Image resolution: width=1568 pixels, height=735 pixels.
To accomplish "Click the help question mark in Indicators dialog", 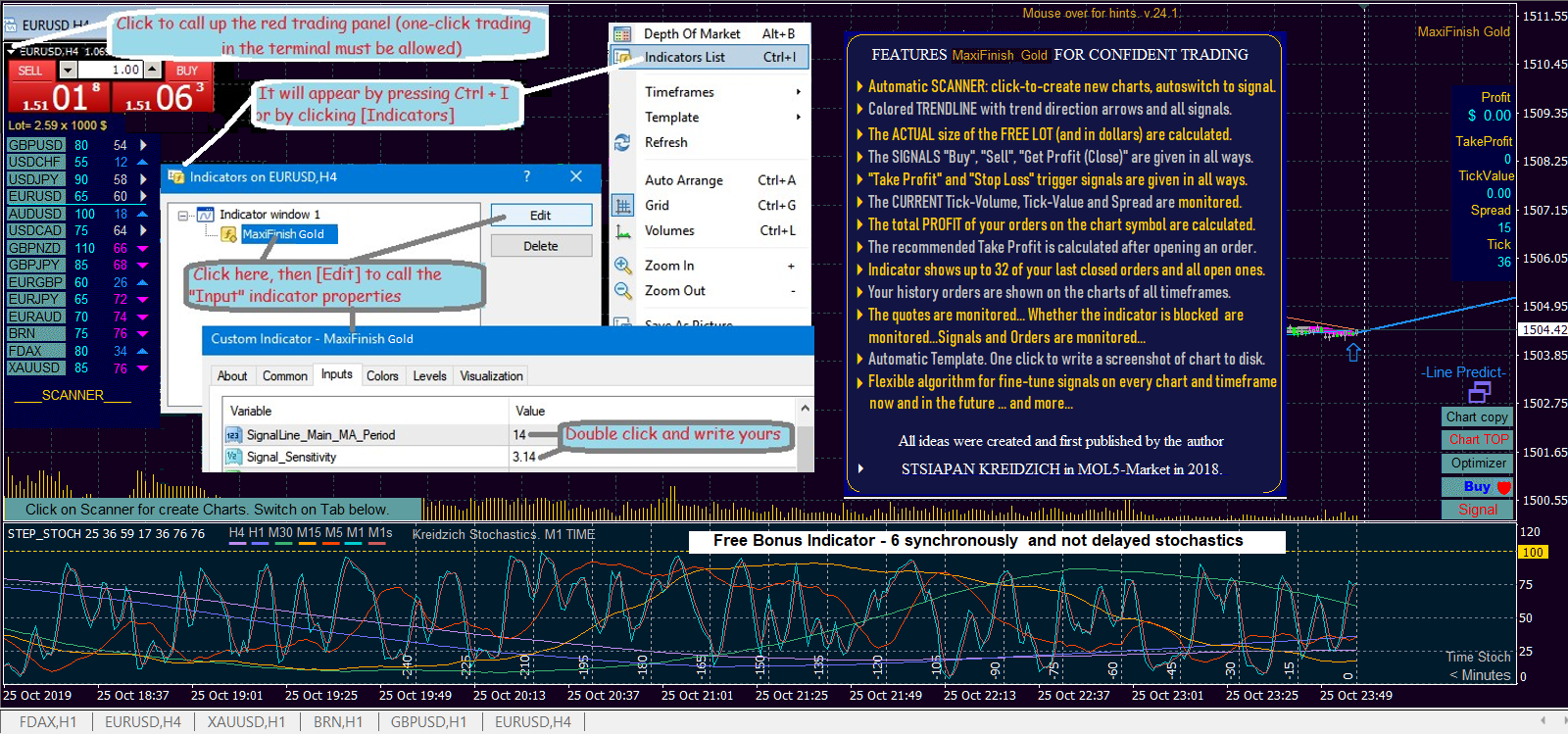I will pyautogui.click(x=527, y=176).
